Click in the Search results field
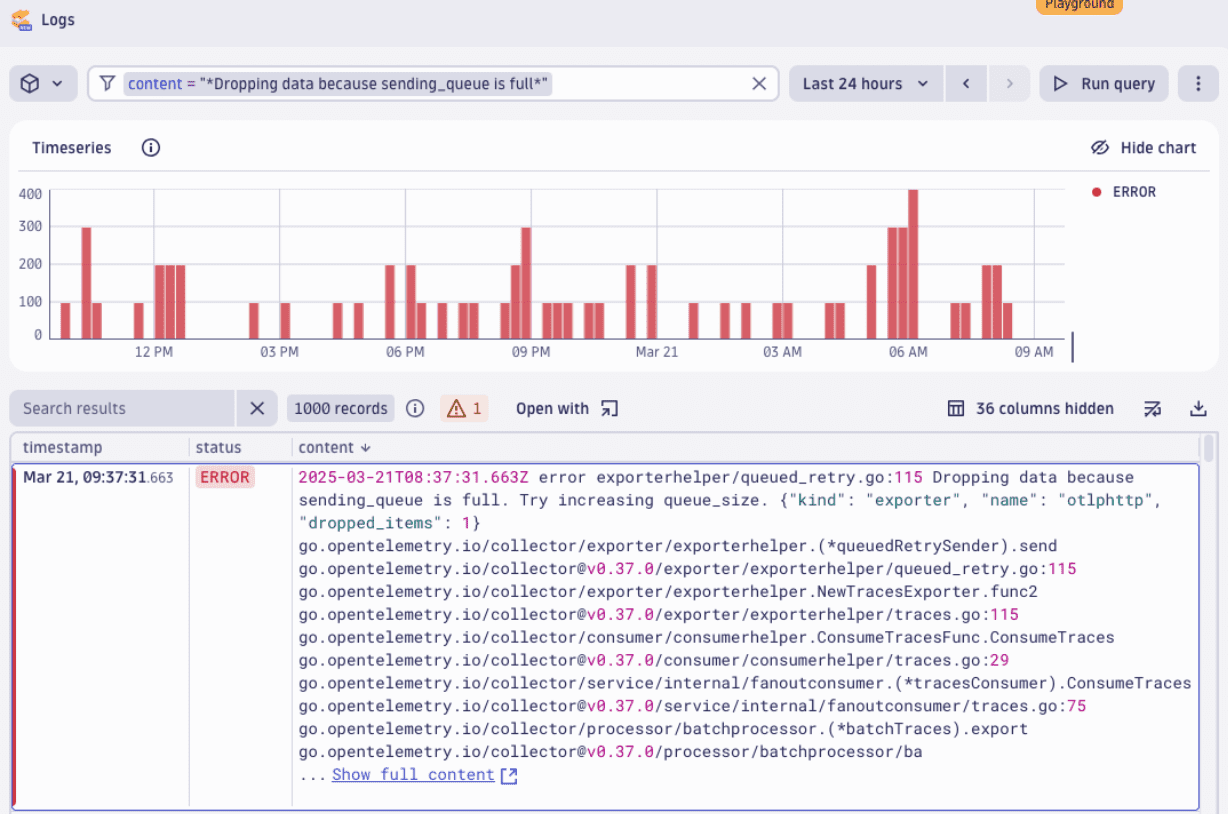The width and height of the screenshot is (1228, 814). 123,408
